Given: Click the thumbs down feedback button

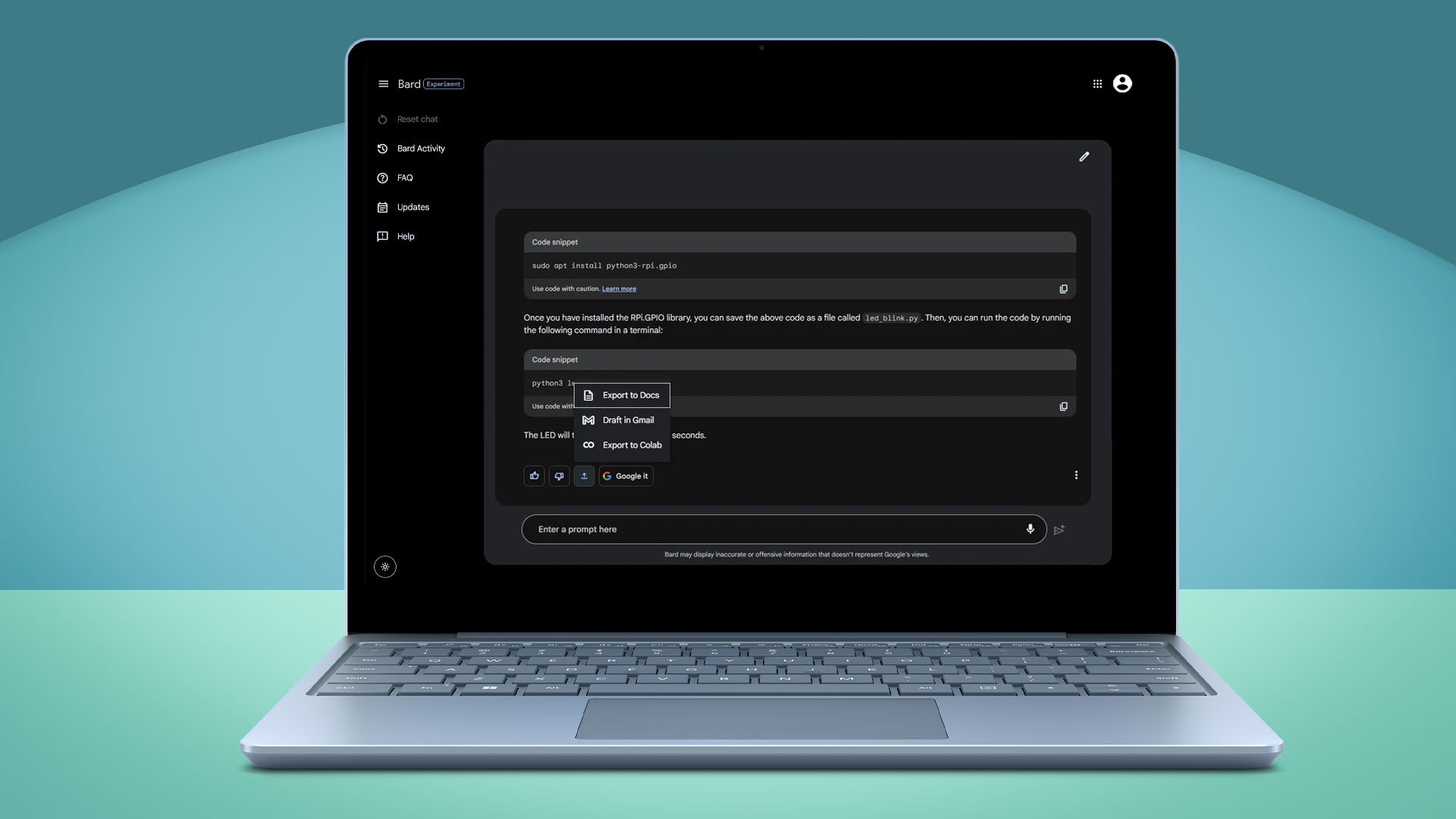Looking at the screenshot, I should point(558,475).
